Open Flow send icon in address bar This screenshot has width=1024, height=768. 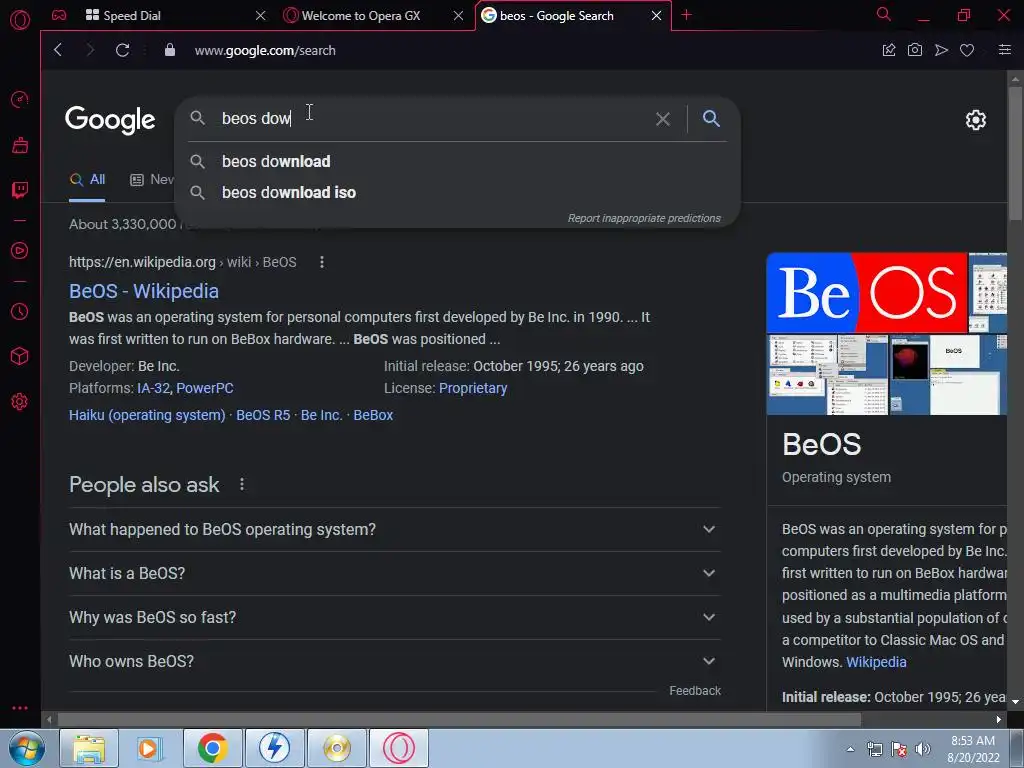click(941, 50)
